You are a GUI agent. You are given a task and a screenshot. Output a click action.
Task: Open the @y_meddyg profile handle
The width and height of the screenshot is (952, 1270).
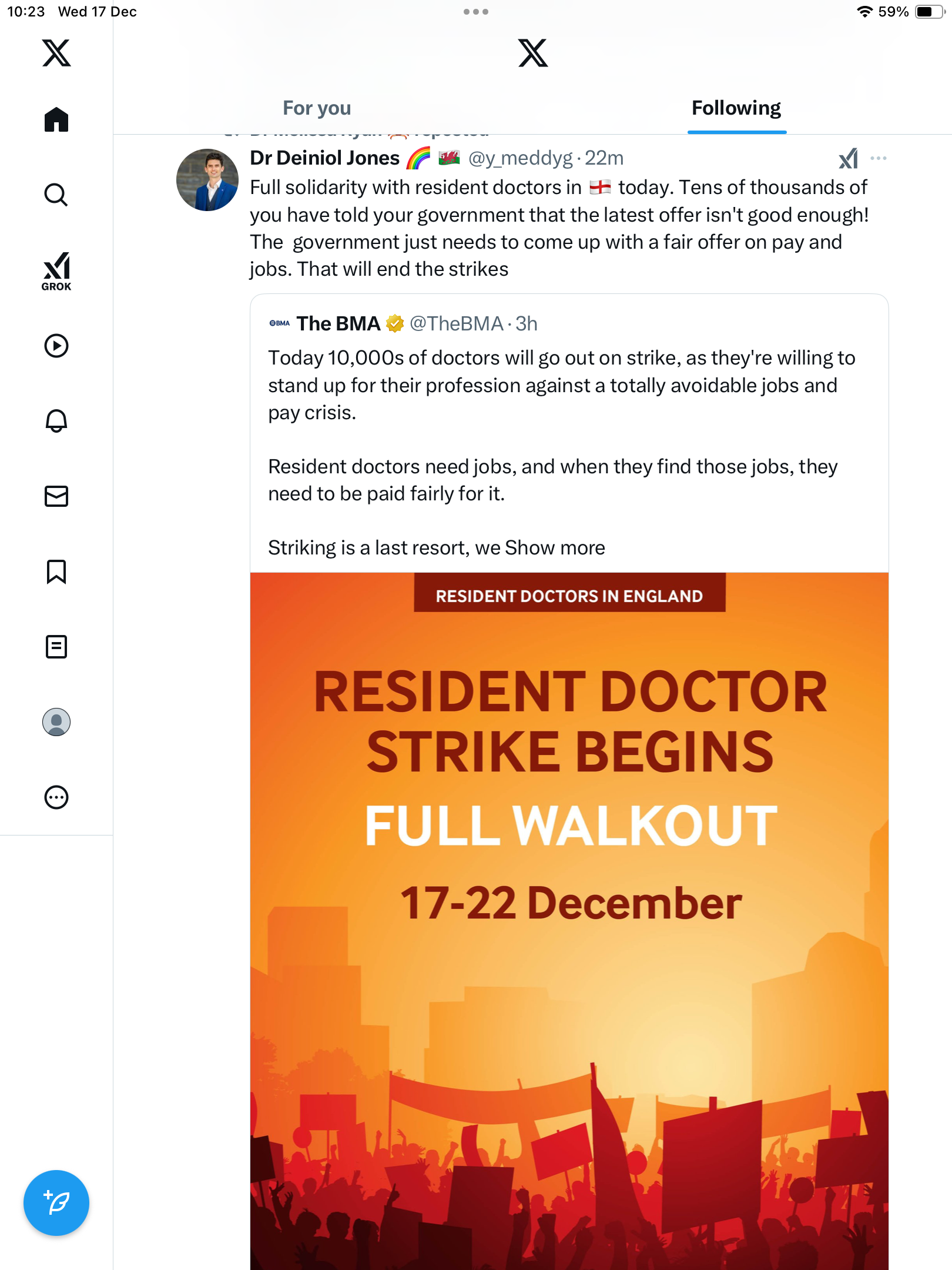tap(520, 158)
